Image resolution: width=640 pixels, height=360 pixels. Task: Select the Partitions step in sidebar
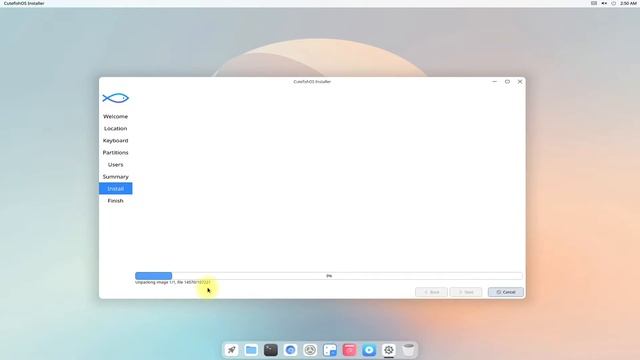[x=116, y=152]
